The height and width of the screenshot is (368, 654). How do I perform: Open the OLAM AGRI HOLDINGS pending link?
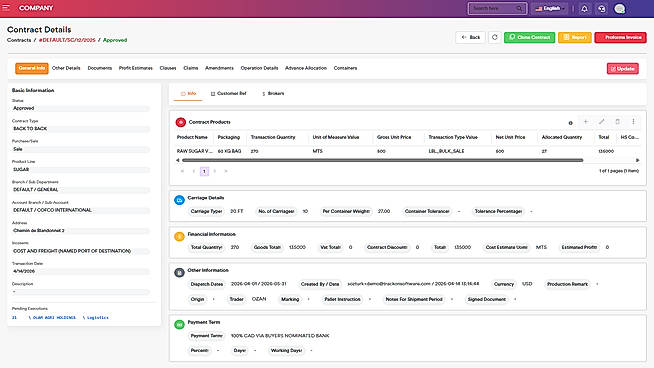tap(52, 318)
